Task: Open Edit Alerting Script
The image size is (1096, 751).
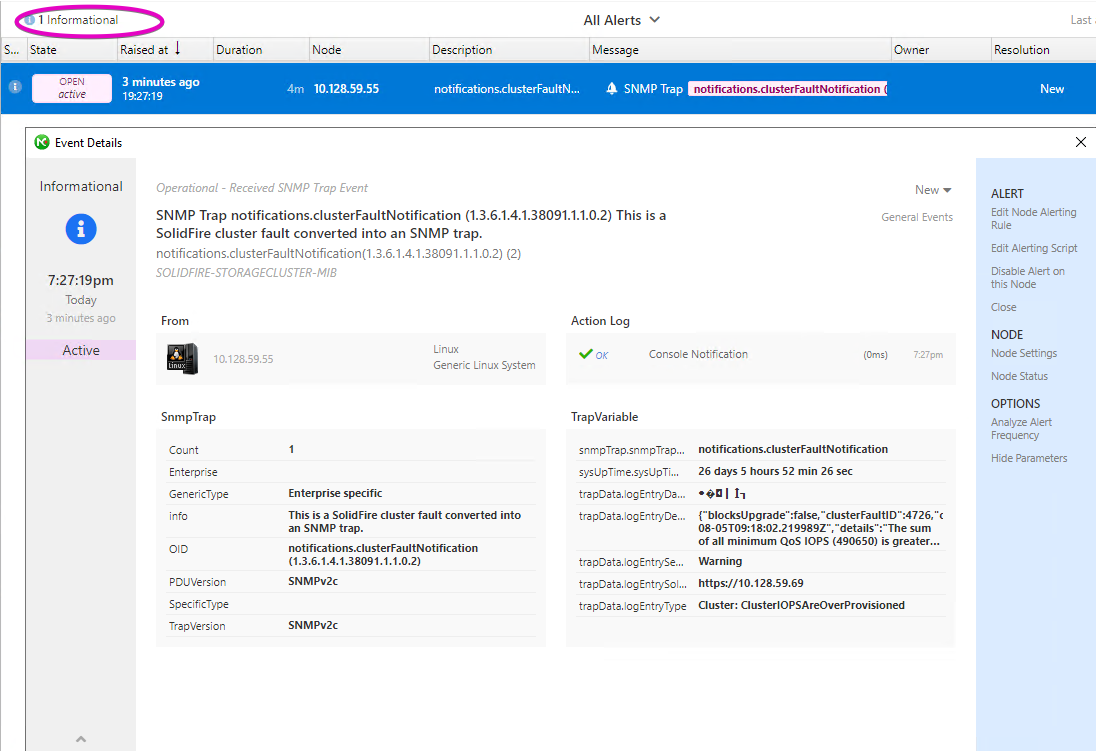Action: point(1034,248)
